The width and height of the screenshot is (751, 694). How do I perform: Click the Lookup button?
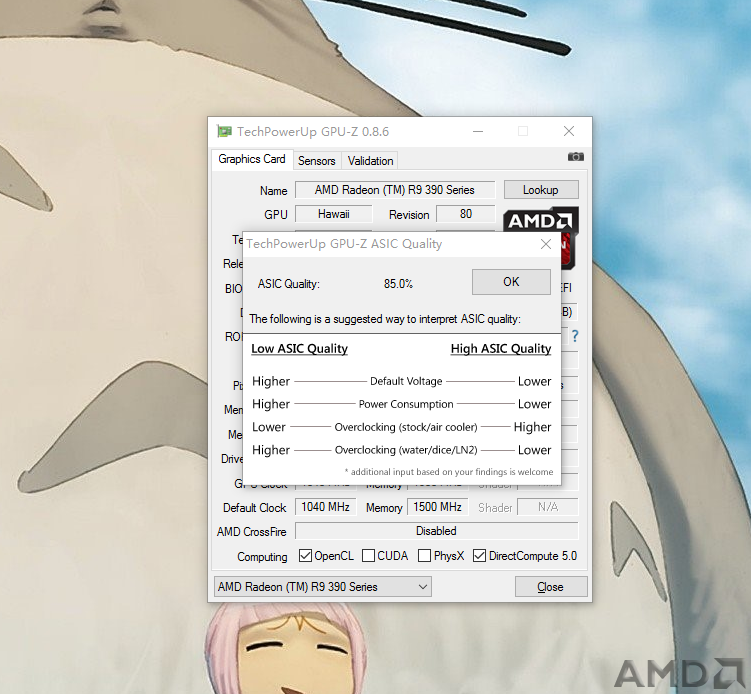[x=541, y=190]
